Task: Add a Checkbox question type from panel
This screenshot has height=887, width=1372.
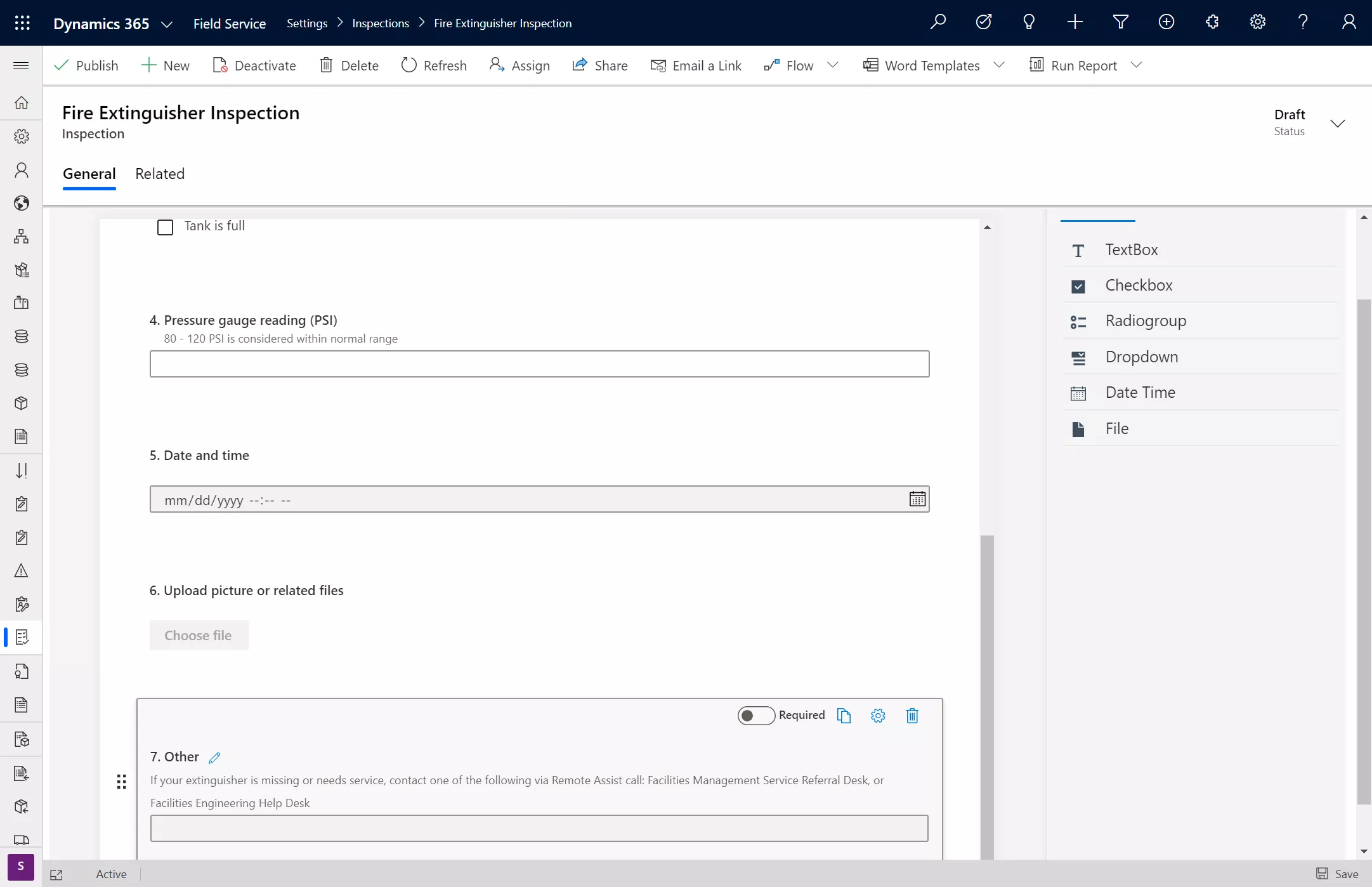Action: click(x=1139, y=286)
